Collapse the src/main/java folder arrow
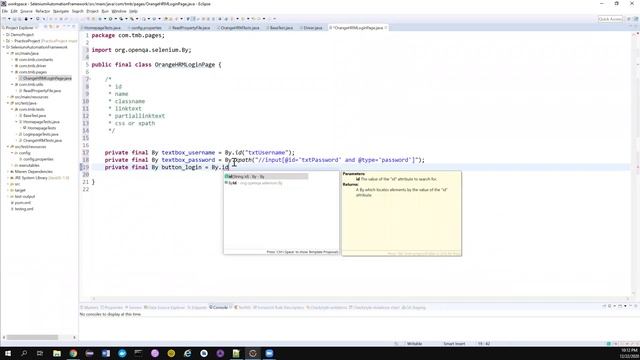 point(8,53)
